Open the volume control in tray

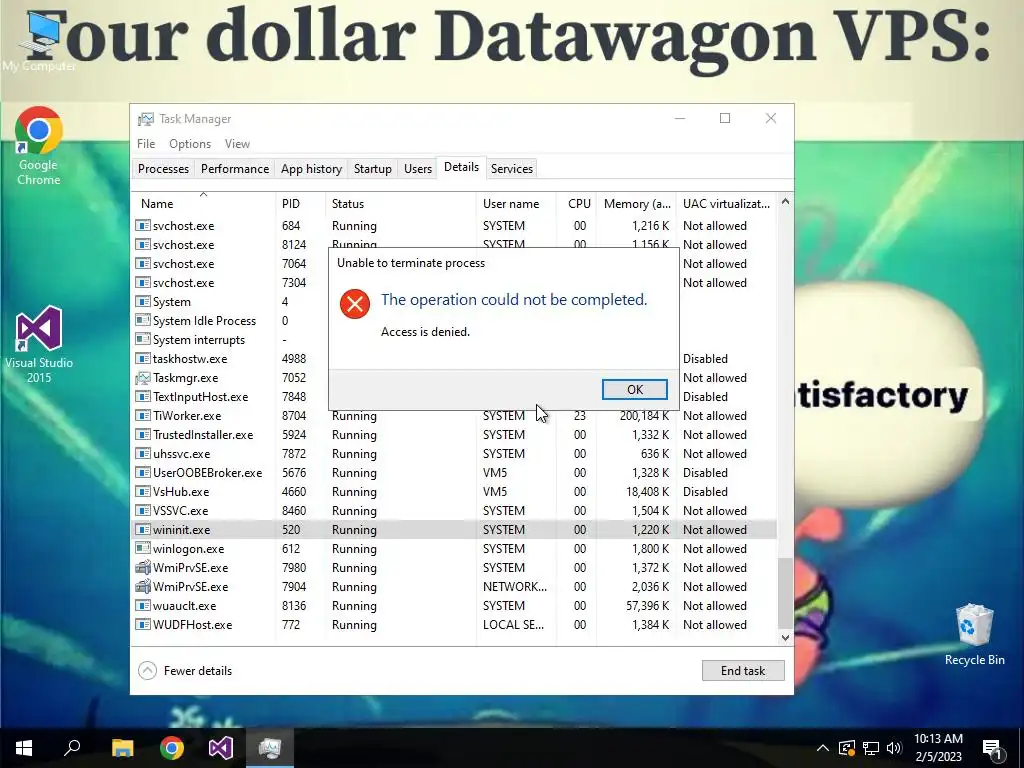[x=894, y=748]
